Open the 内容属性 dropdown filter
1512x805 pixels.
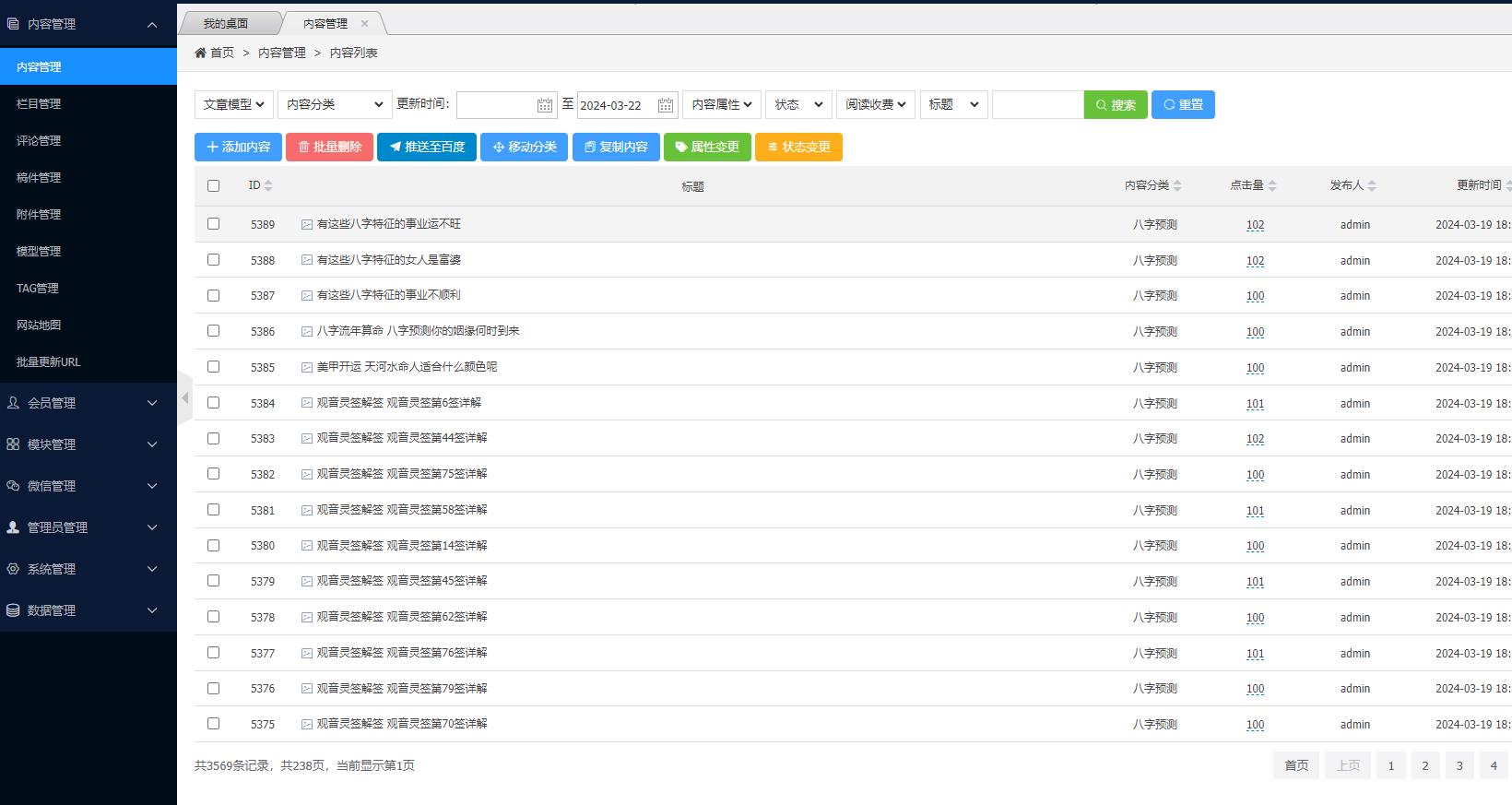pyautogui.click(x=721, y=105)
